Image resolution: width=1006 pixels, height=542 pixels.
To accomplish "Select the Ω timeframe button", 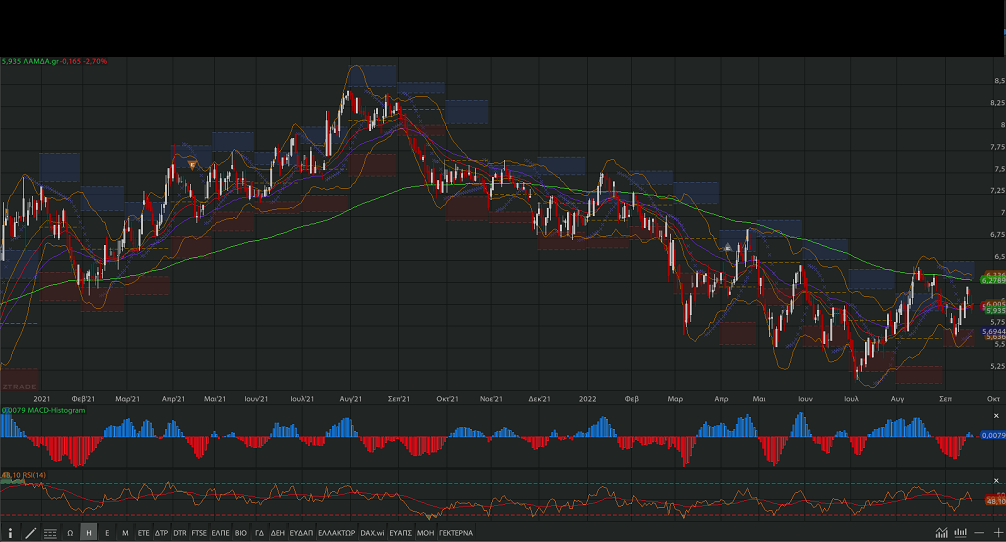I will [71, 532].
